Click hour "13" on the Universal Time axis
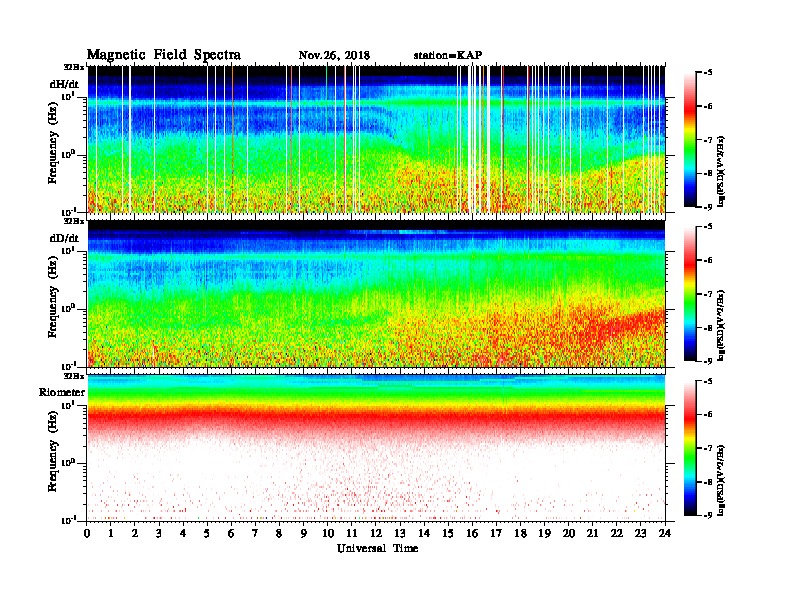This screenshot has height=612, width=792. tap(400, 534)
